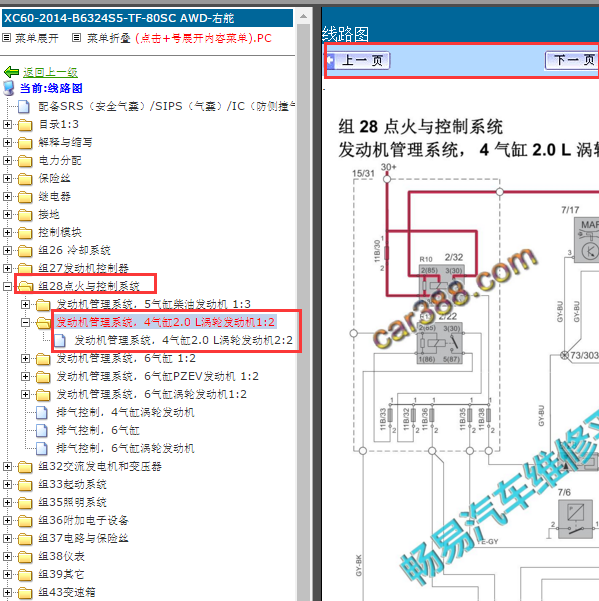Viewport: 599px width, 601px height.
Task: Go to previous page with 上一页
Action: pos(359,61)
